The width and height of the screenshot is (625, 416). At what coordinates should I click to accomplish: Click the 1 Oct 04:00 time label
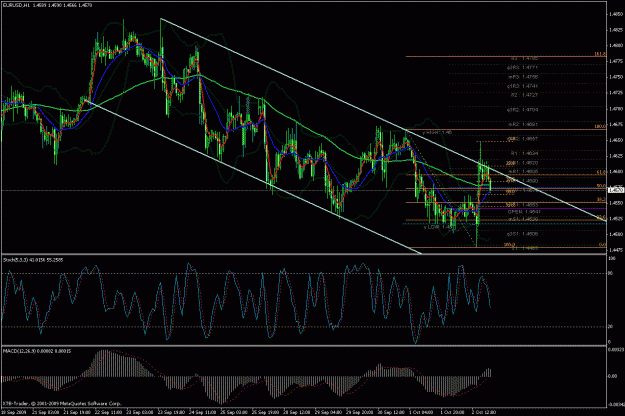(x=422, y=412)
